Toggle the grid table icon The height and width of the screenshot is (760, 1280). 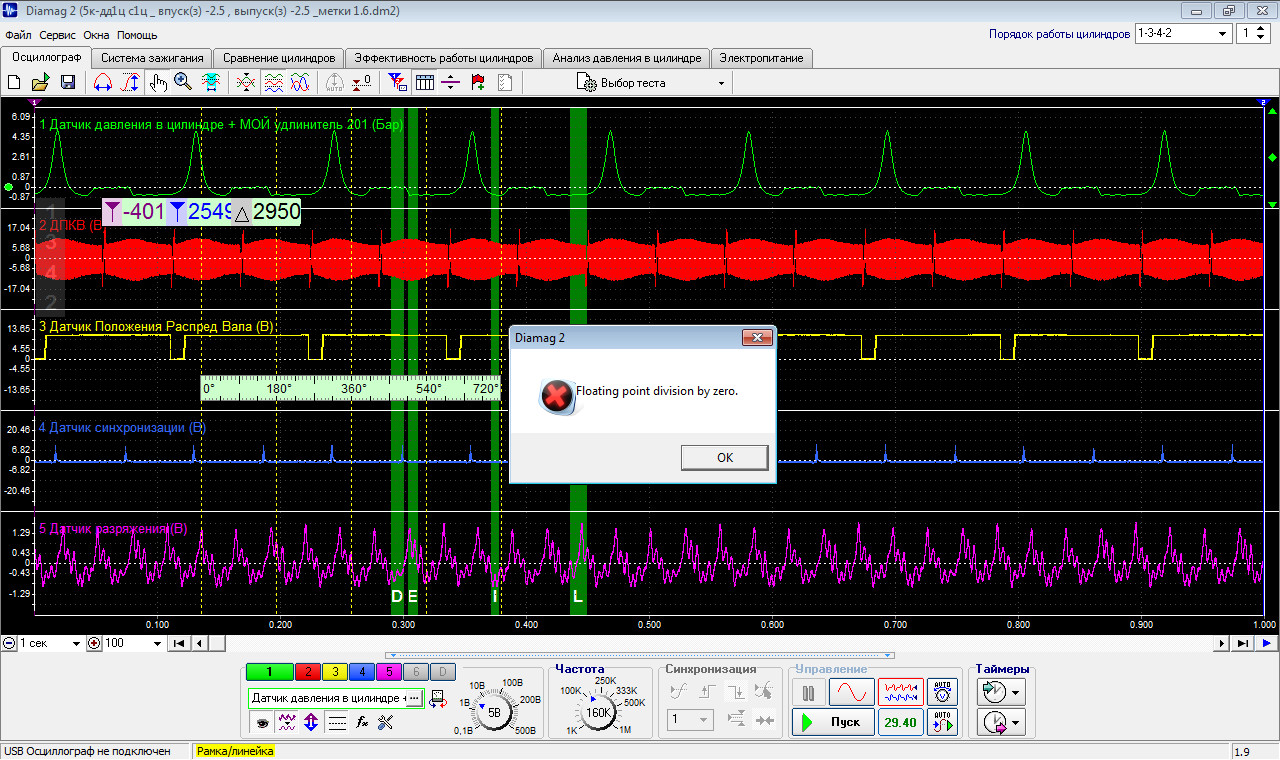[x=424, y=83]
